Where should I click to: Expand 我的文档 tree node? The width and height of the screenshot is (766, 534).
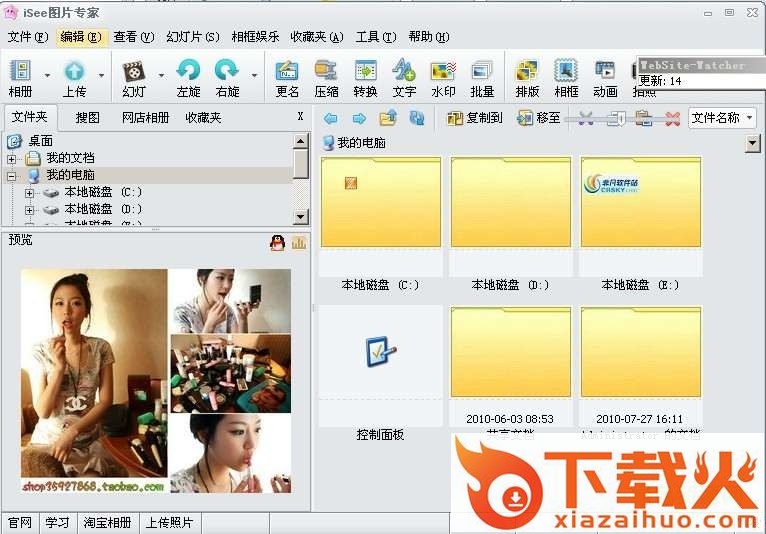(12, 159)
